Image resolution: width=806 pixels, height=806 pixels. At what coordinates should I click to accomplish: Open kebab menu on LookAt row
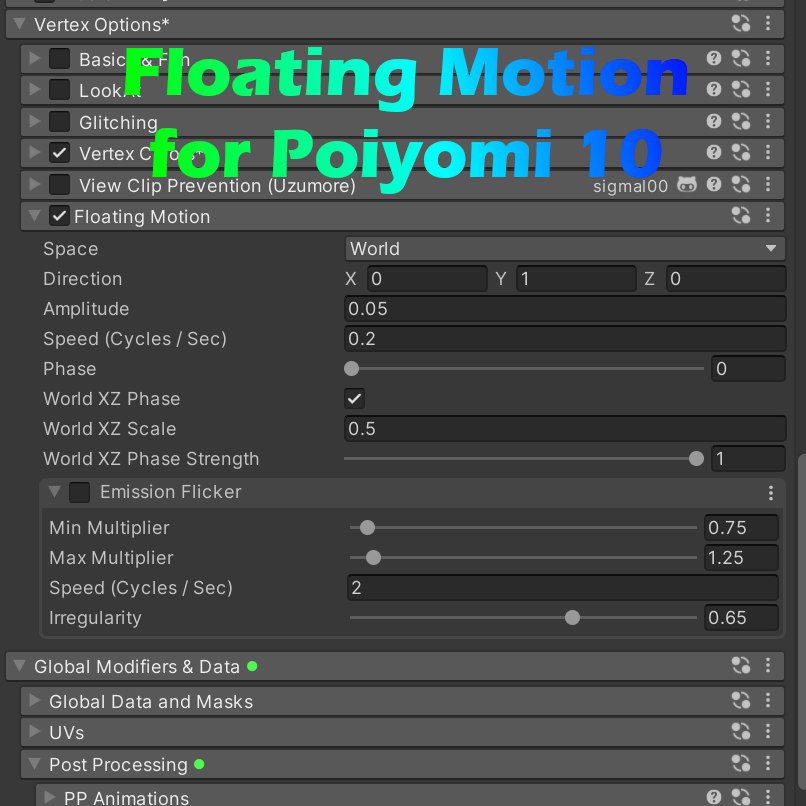tap(767, 89)
